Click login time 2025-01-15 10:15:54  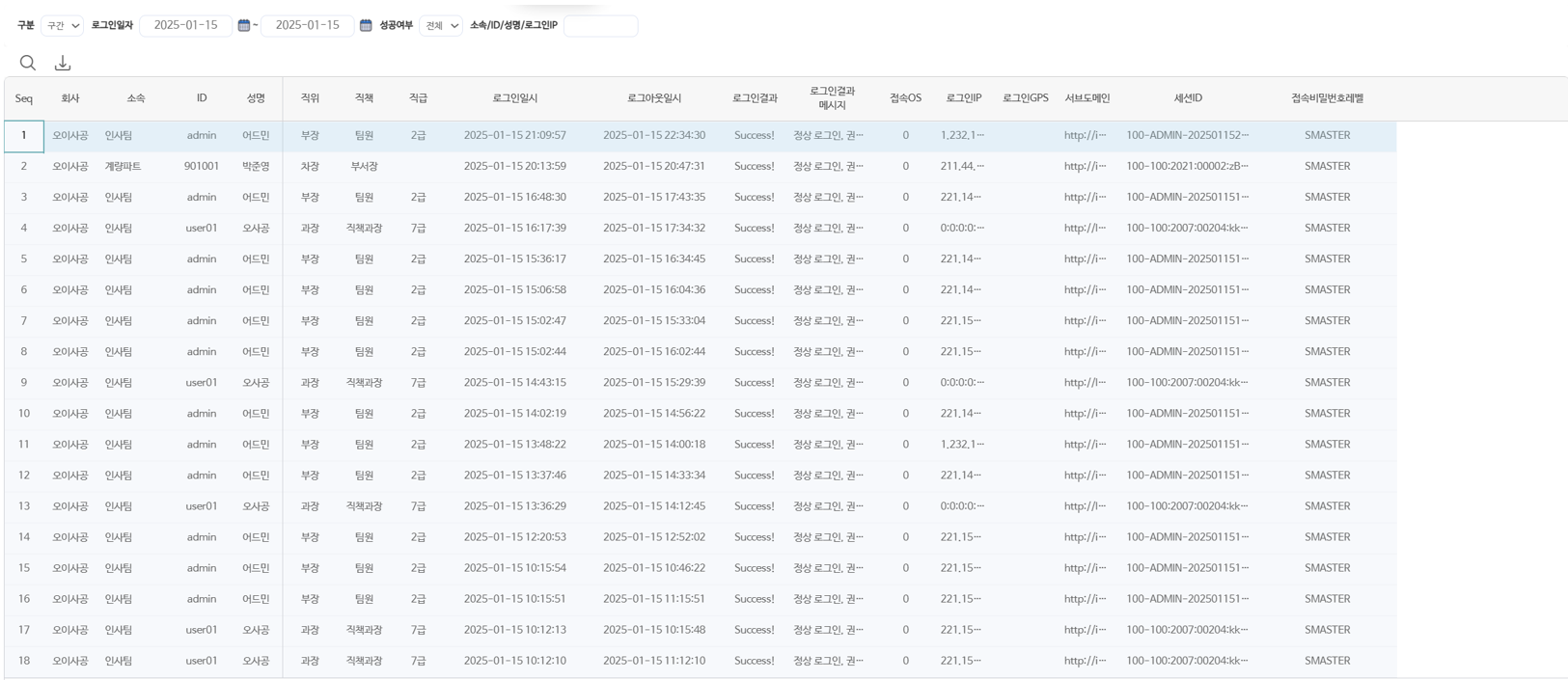point(515,568)
